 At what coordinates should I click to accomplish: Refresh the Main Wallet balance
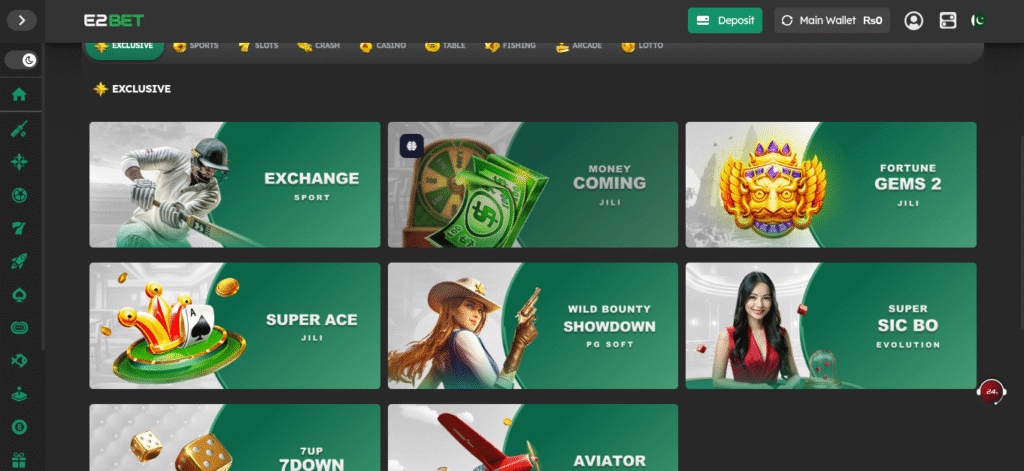tap(787, 21)
